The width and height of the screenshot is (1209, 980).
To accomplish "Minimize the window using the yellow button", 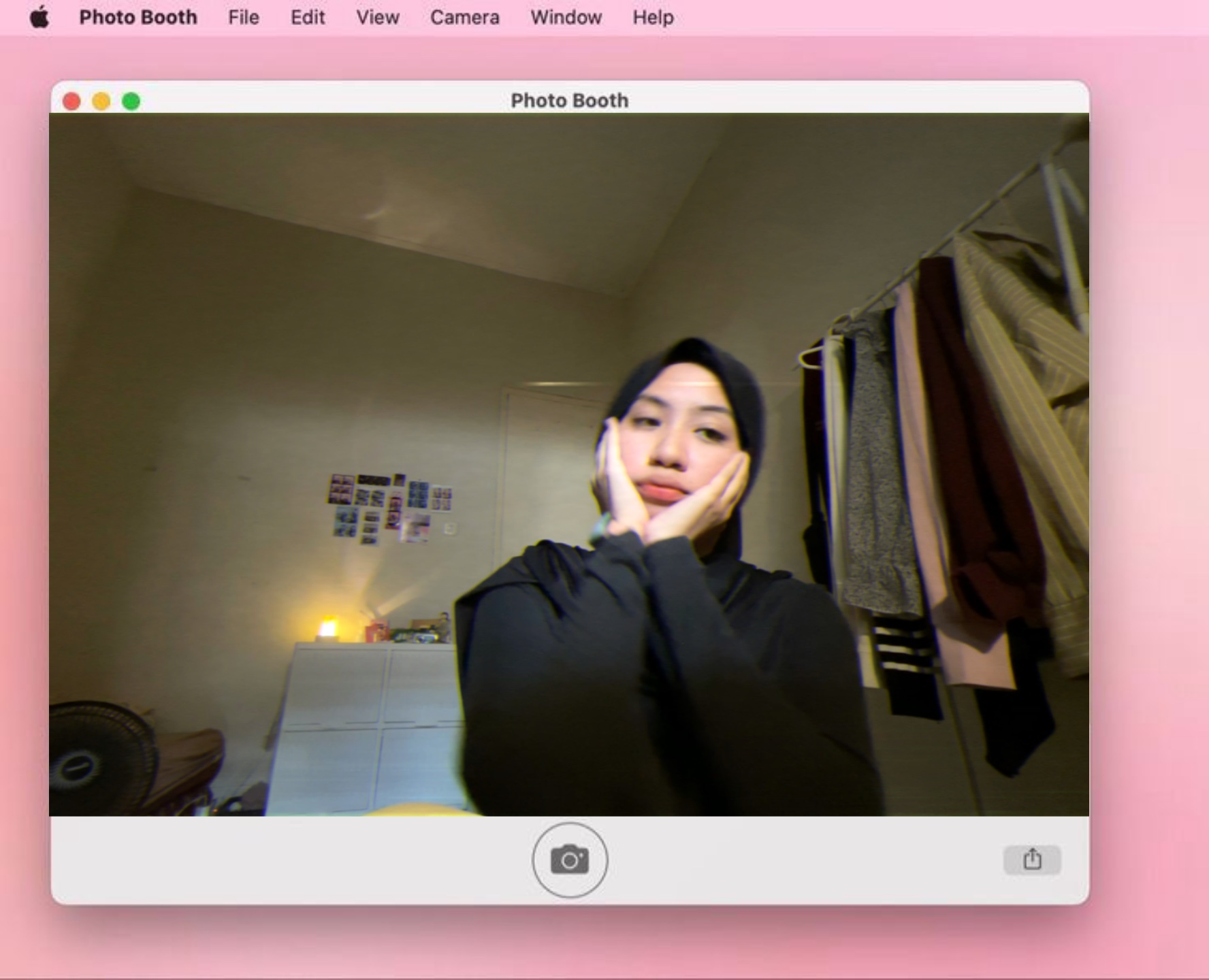I will [x=101, y=101].
